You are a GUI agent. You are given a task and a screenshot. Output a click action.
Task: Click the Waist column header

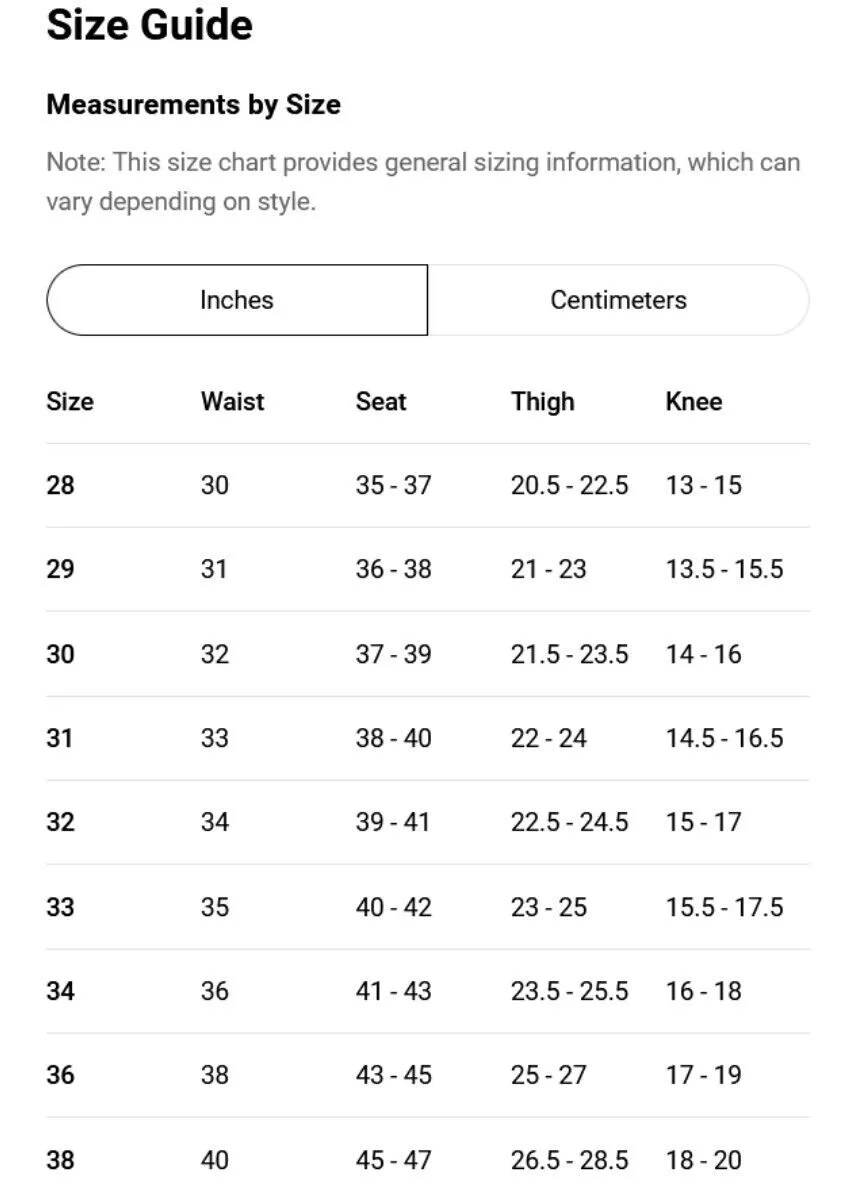[x=233, y=402]
